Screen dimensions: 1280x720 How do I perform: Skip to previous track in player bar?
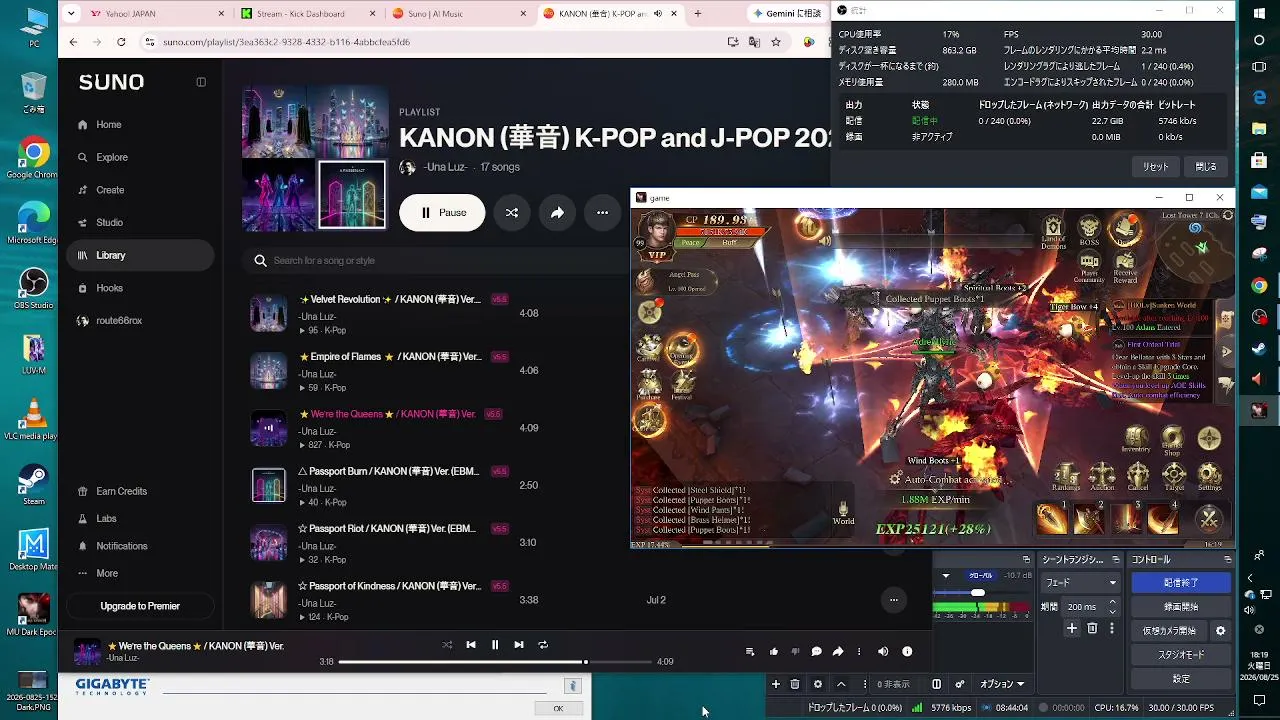(x=471, y=645)
